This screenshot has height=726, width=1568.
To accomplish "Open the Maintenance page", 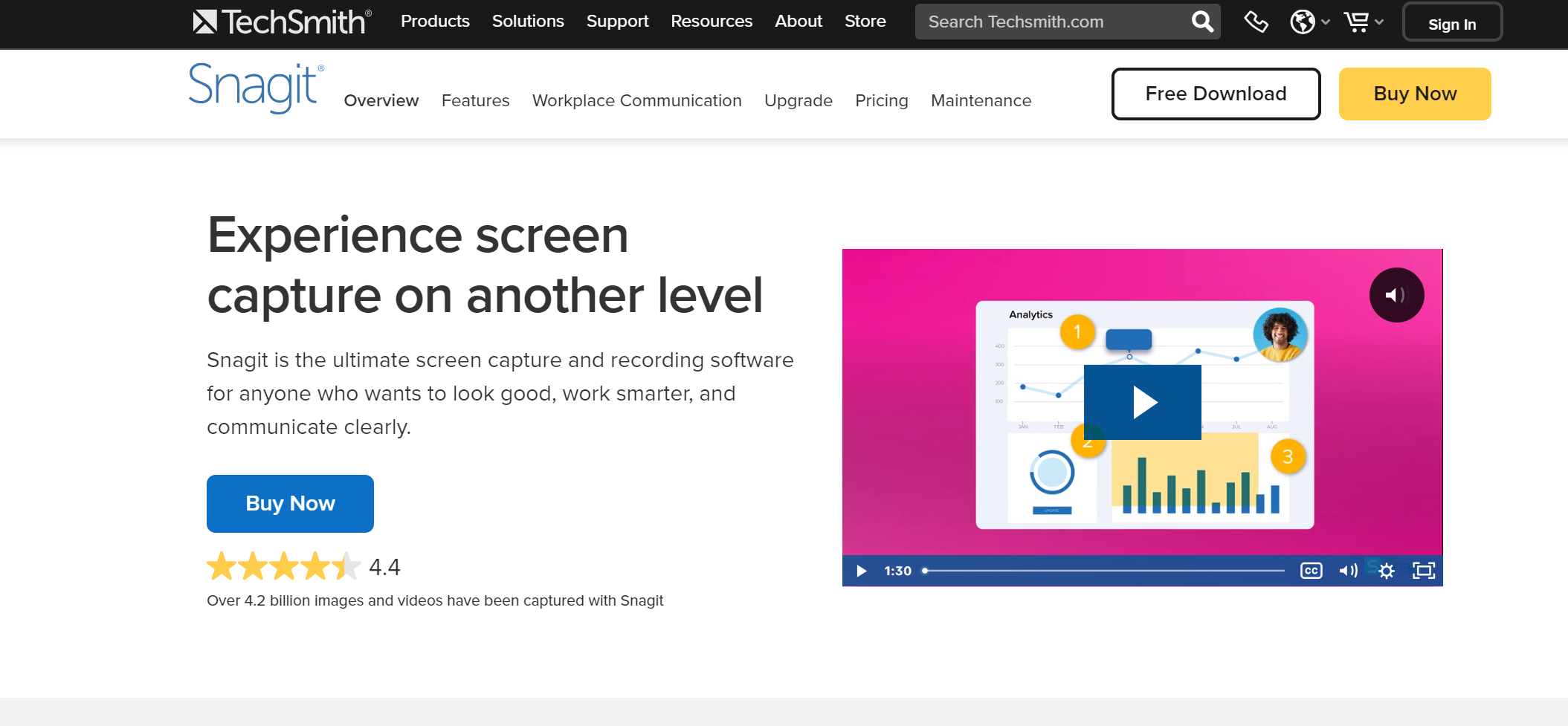I will [x=981, y=100].
